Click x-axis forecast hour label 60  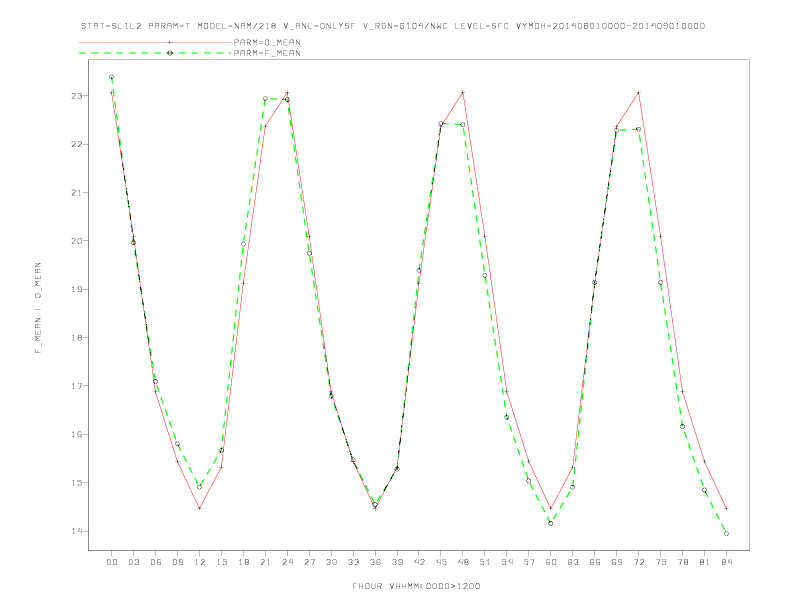click(x=551, y=562)
